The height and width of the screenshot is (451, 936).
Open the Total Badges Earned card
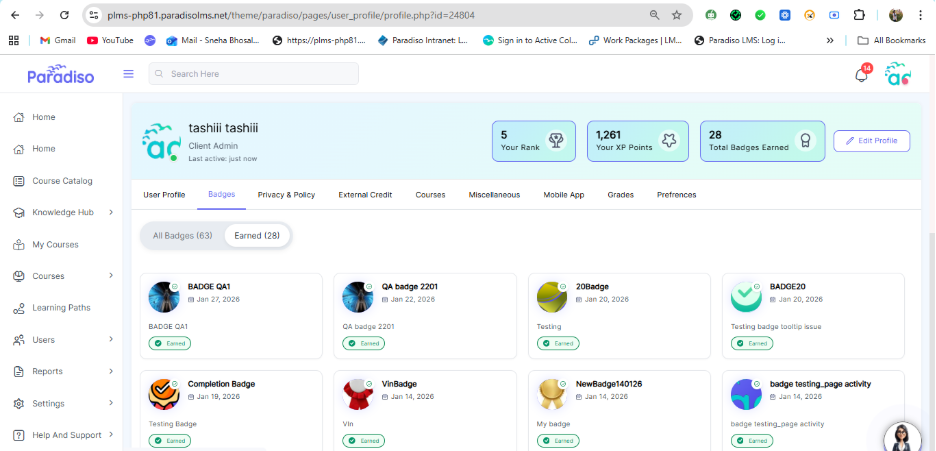point(762,141)
